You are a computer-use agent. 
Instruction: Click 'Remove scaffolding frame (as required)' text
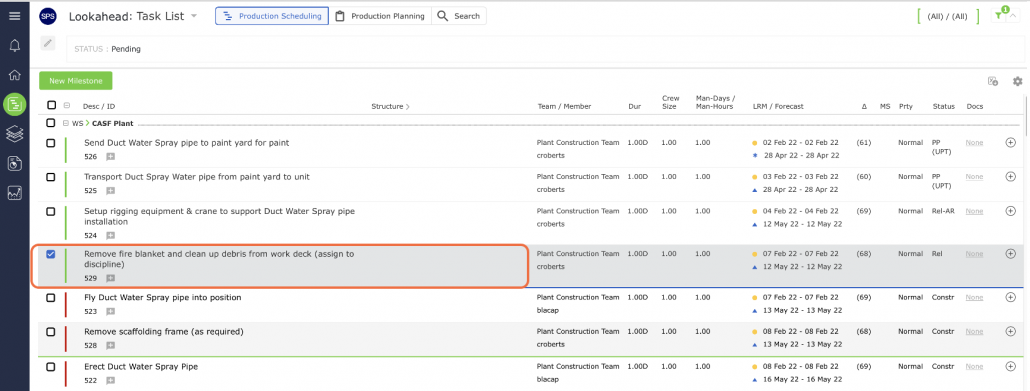164,332
